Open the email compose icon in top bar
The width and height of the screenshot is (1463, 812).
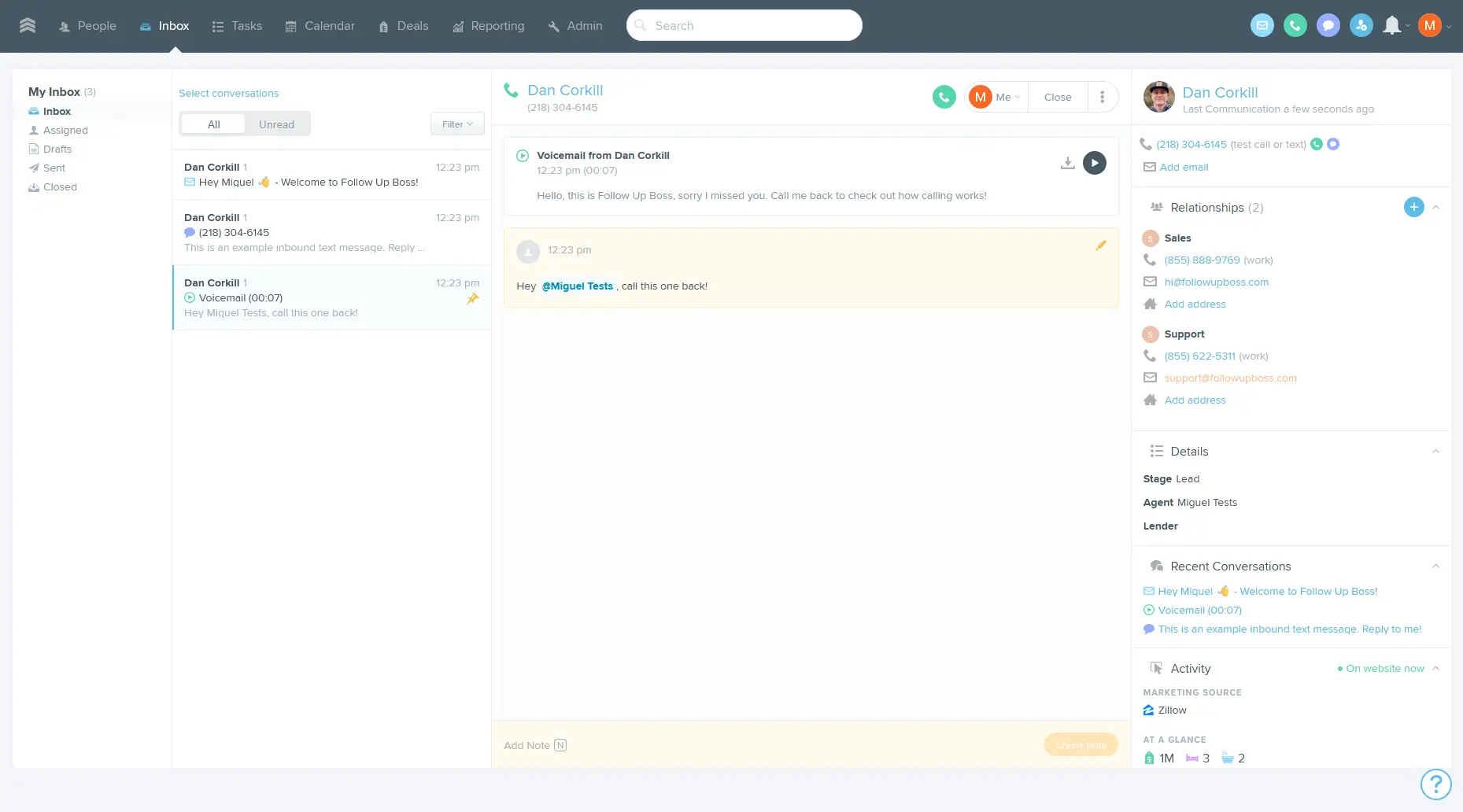coord(1262,25)
